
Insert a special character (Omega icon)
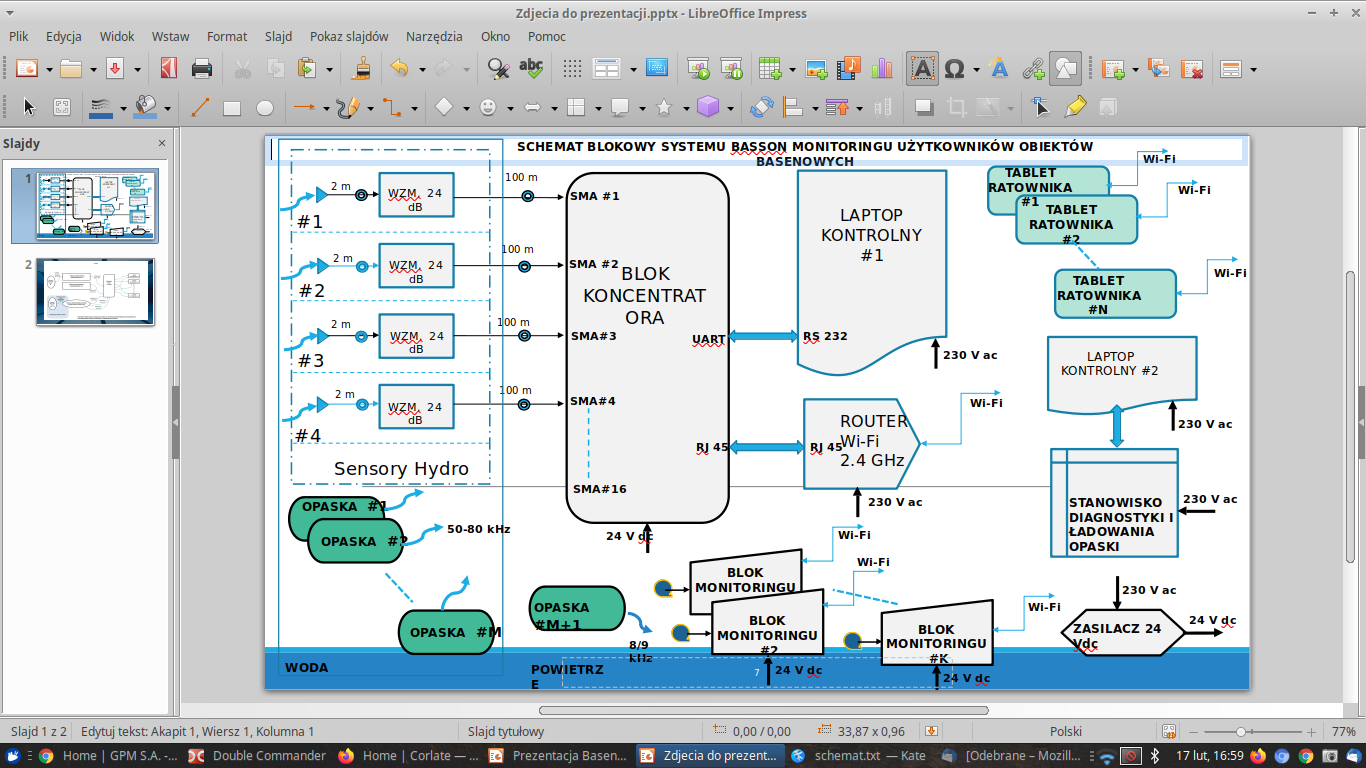(954, 69)
